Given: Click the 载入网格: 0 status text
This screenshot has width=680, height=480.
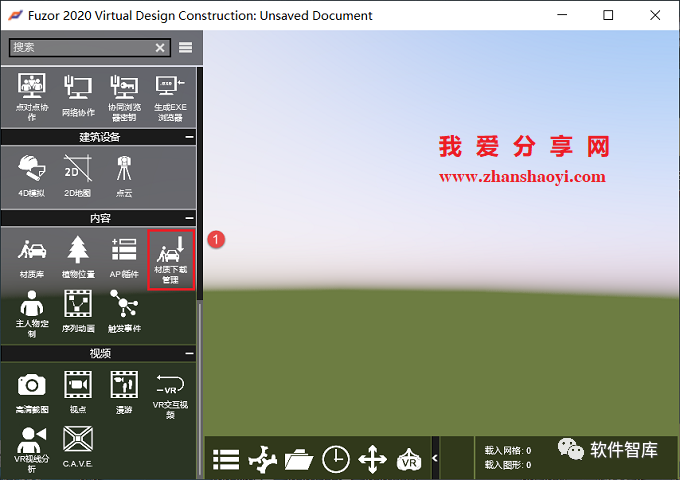Looking at the screenshot, I should 507,451.
